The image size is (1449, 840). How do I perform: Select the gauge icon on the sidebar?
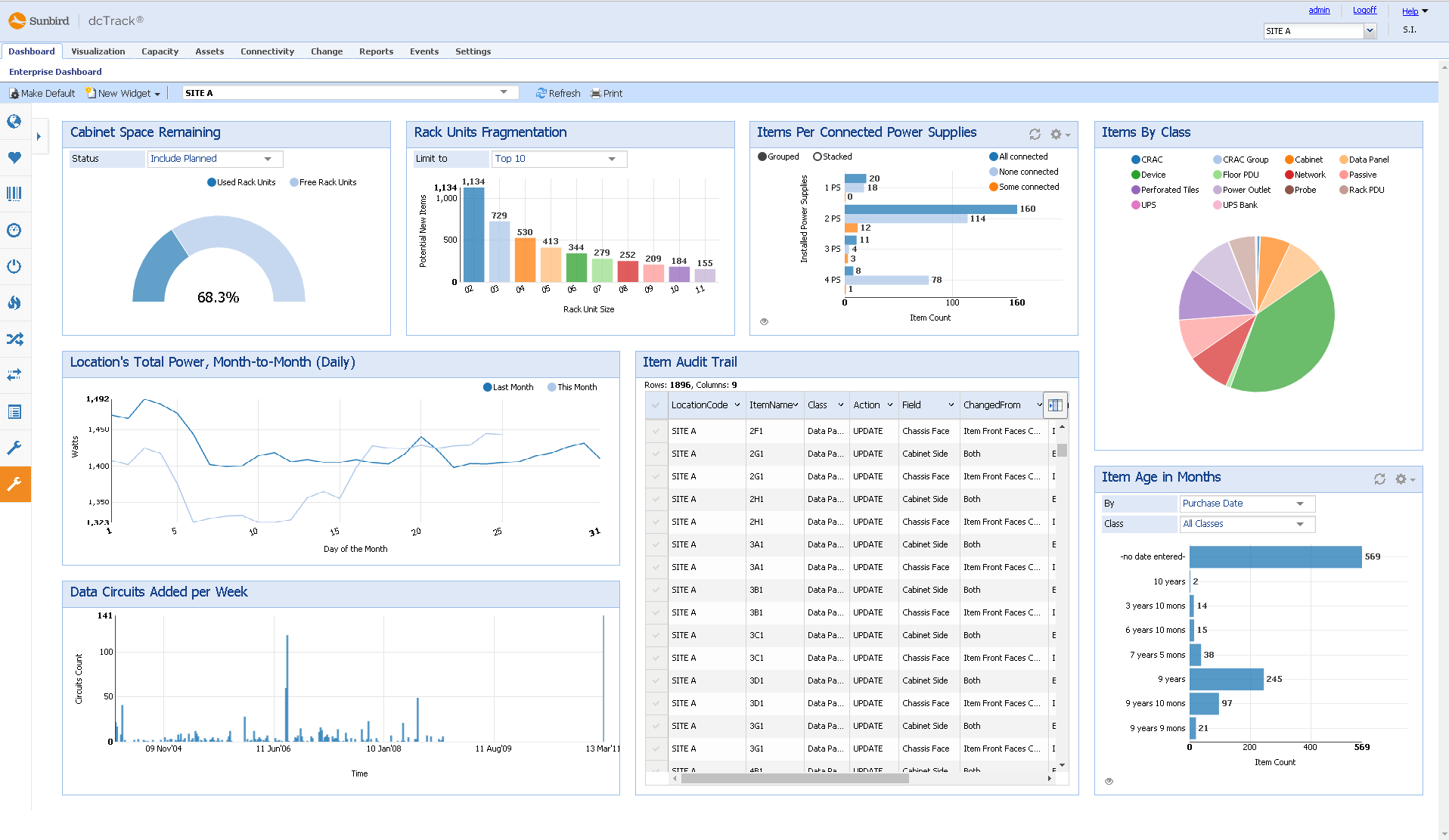[15, 230]
